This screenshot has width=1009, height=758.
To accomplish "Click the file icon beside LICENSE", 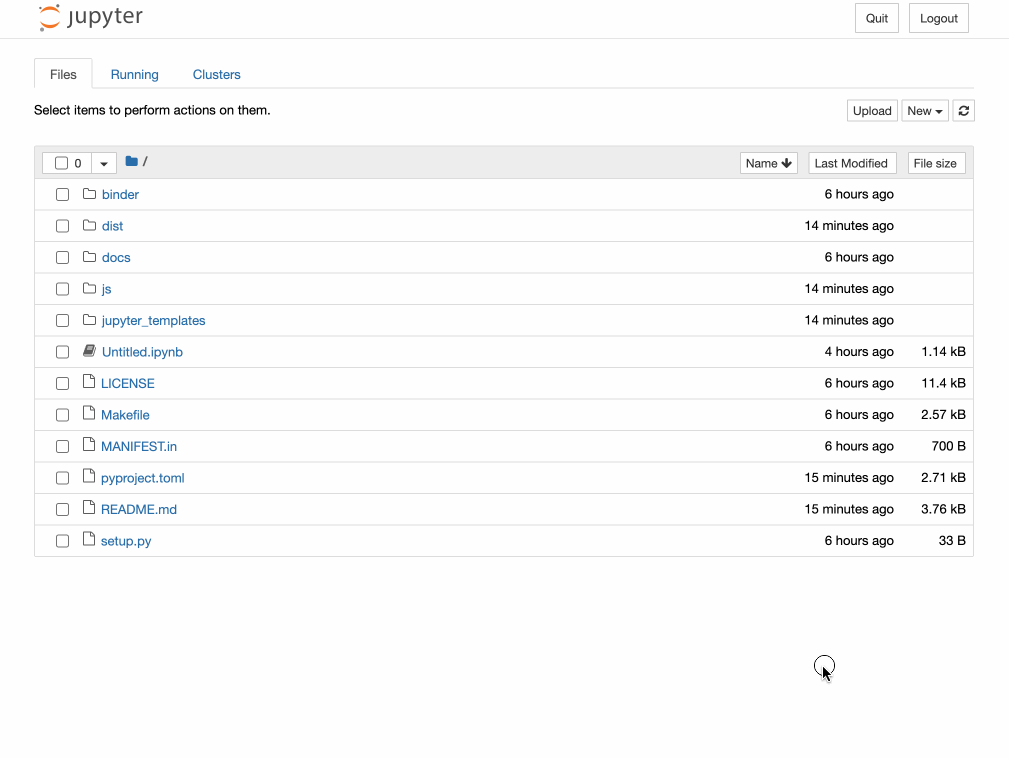I will [90, 383].
